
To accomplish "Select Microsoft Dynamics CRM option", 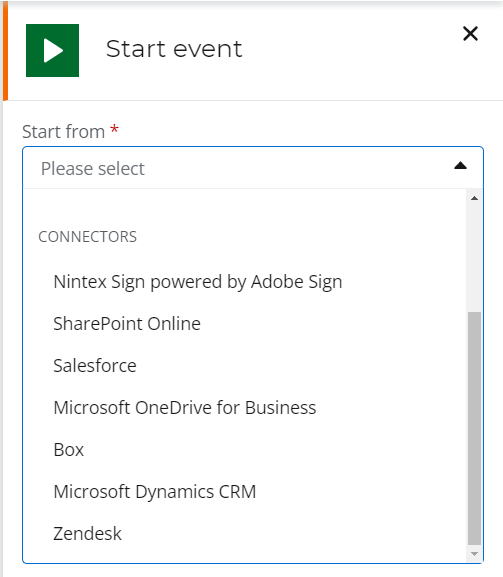I will [155, 492].
